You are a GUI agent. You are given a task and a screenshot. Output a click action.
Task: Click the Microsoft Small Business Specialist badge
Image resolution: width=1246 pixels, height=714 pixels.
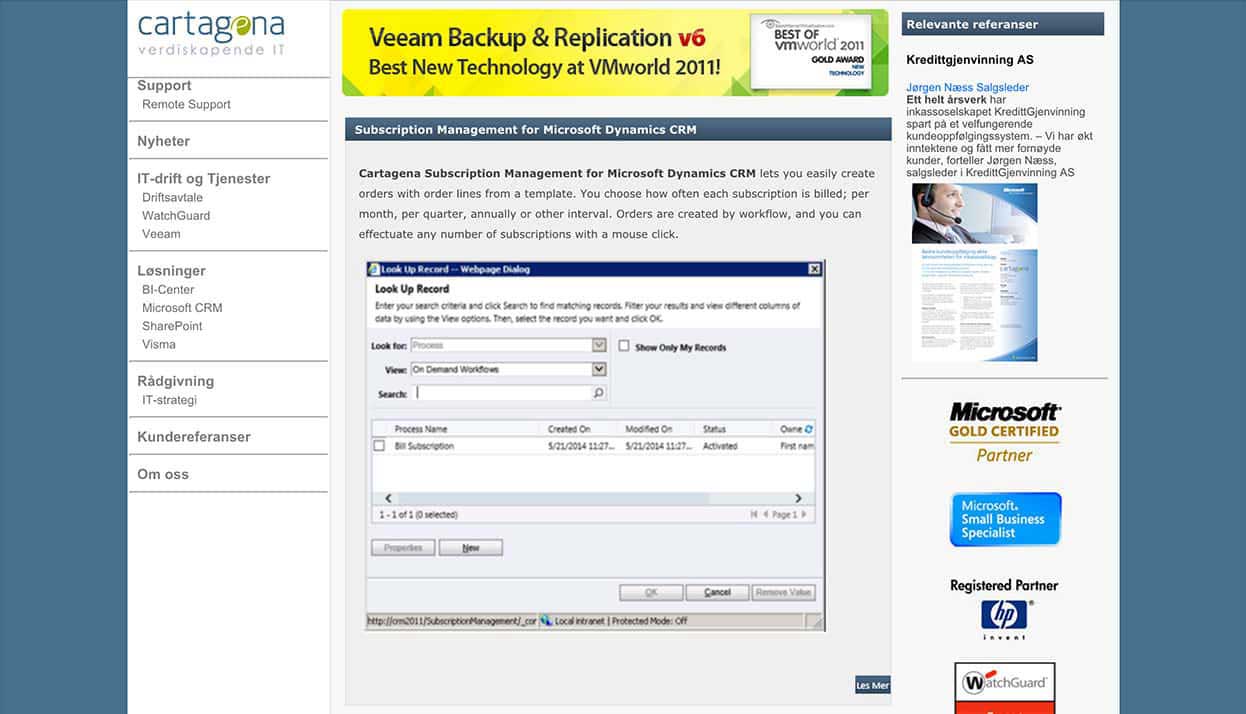[x=1004, y=519]
